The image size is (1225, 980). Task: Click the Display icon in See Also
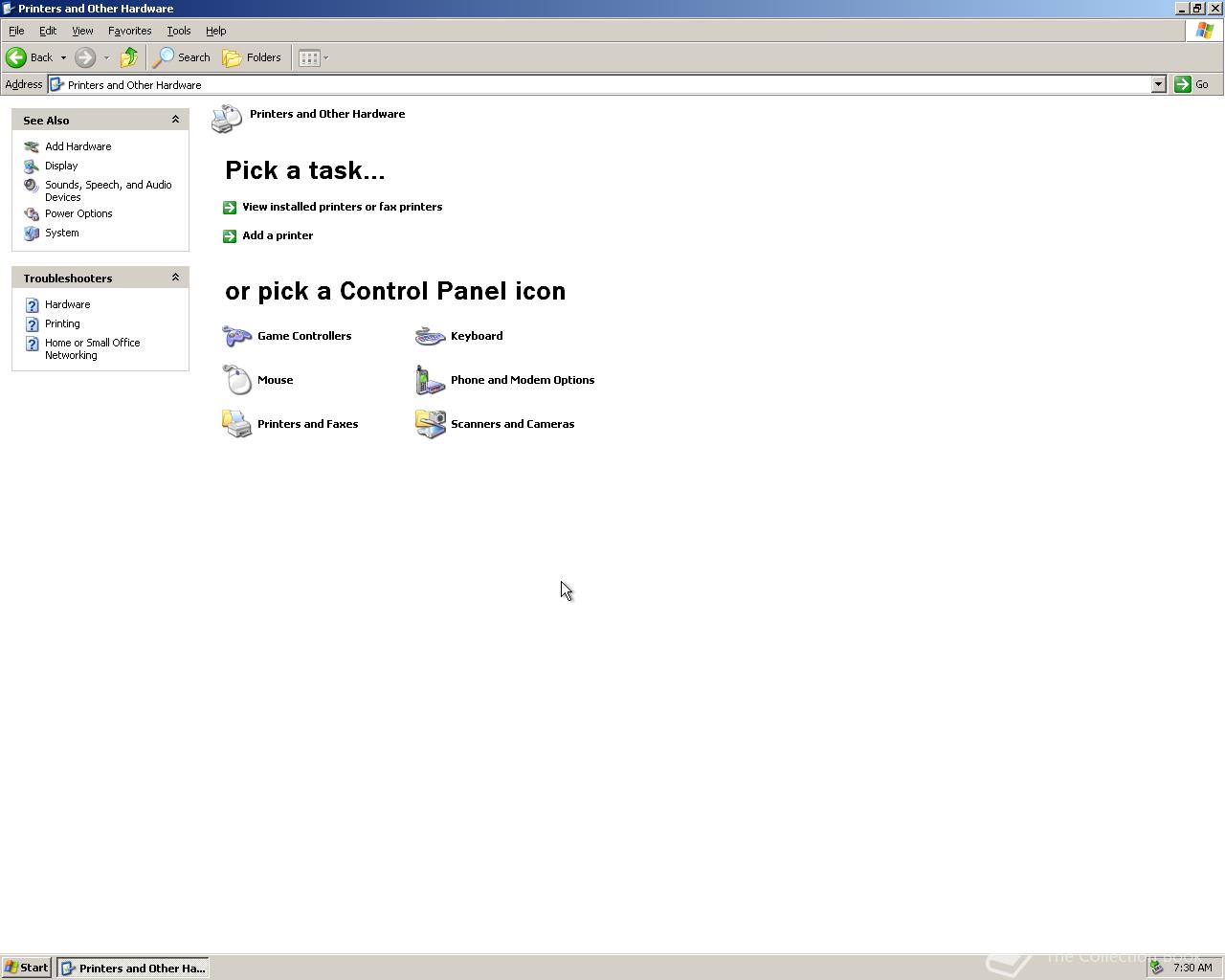(32, 166)
